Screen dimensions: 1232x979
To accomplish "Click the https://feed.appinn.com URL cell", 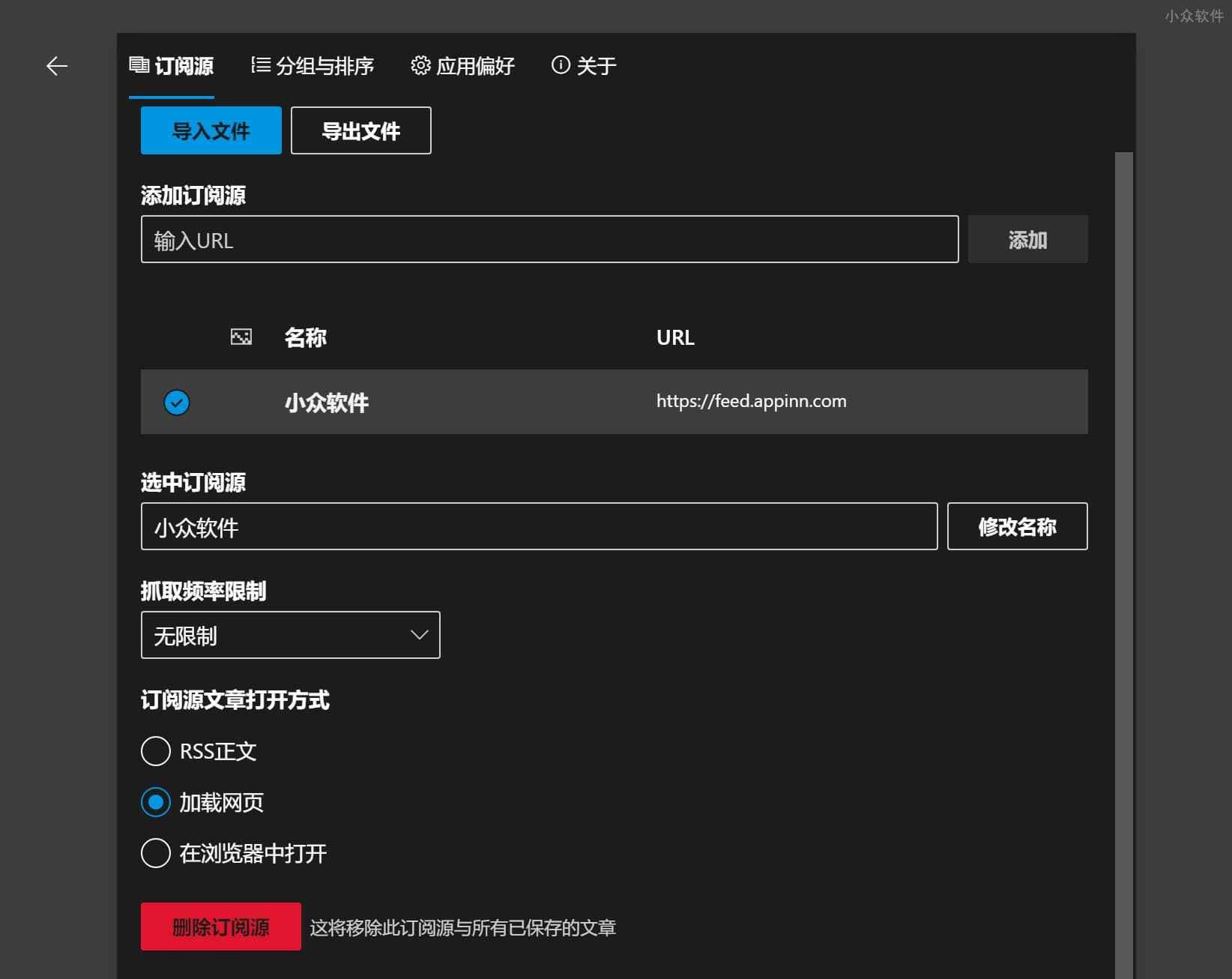I will [x=752, y=401].
